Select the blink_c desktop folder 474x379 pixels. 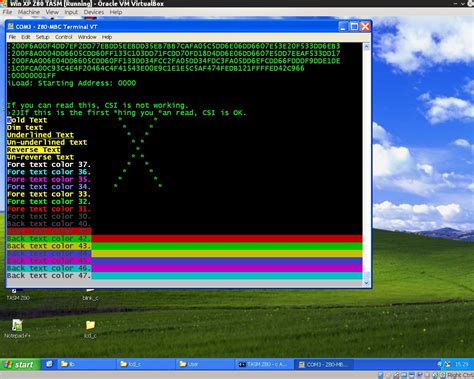[x=90, y=295]
